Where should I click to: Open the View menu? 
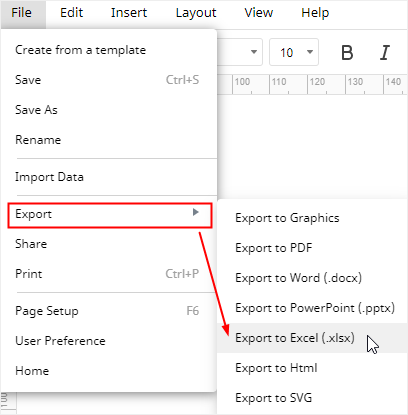pos(259,13)
